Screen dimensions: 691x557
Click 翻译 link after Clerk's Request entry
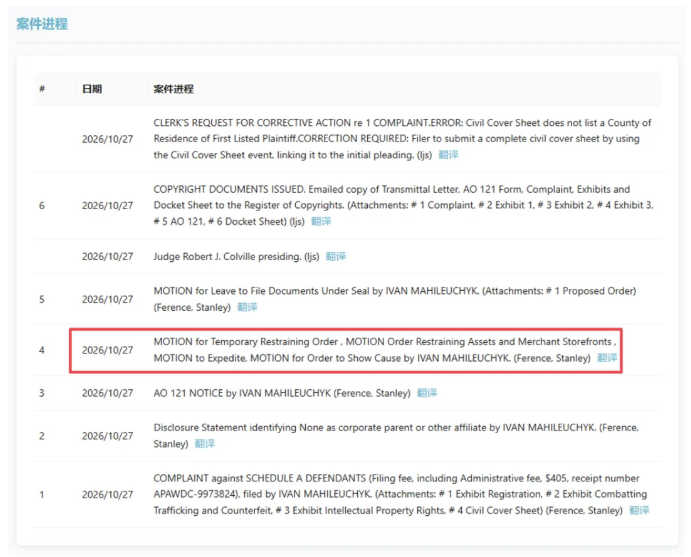tap(448, 155)
